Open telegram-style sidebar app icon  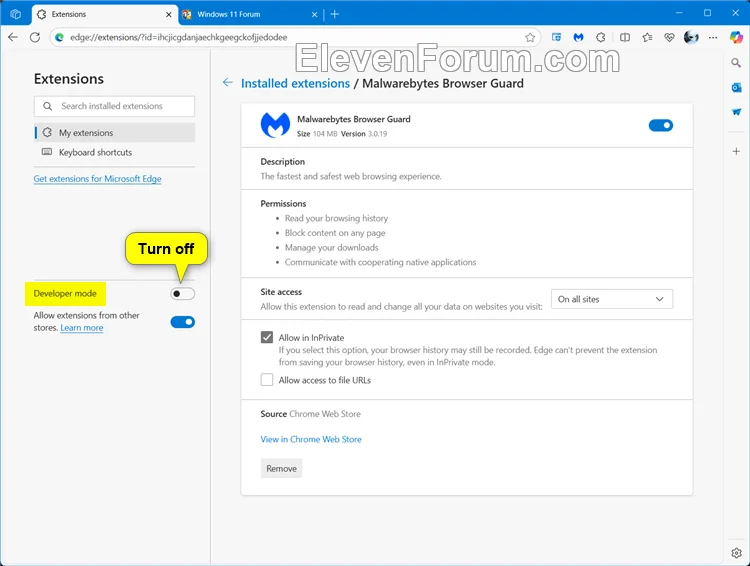point(736,112)
